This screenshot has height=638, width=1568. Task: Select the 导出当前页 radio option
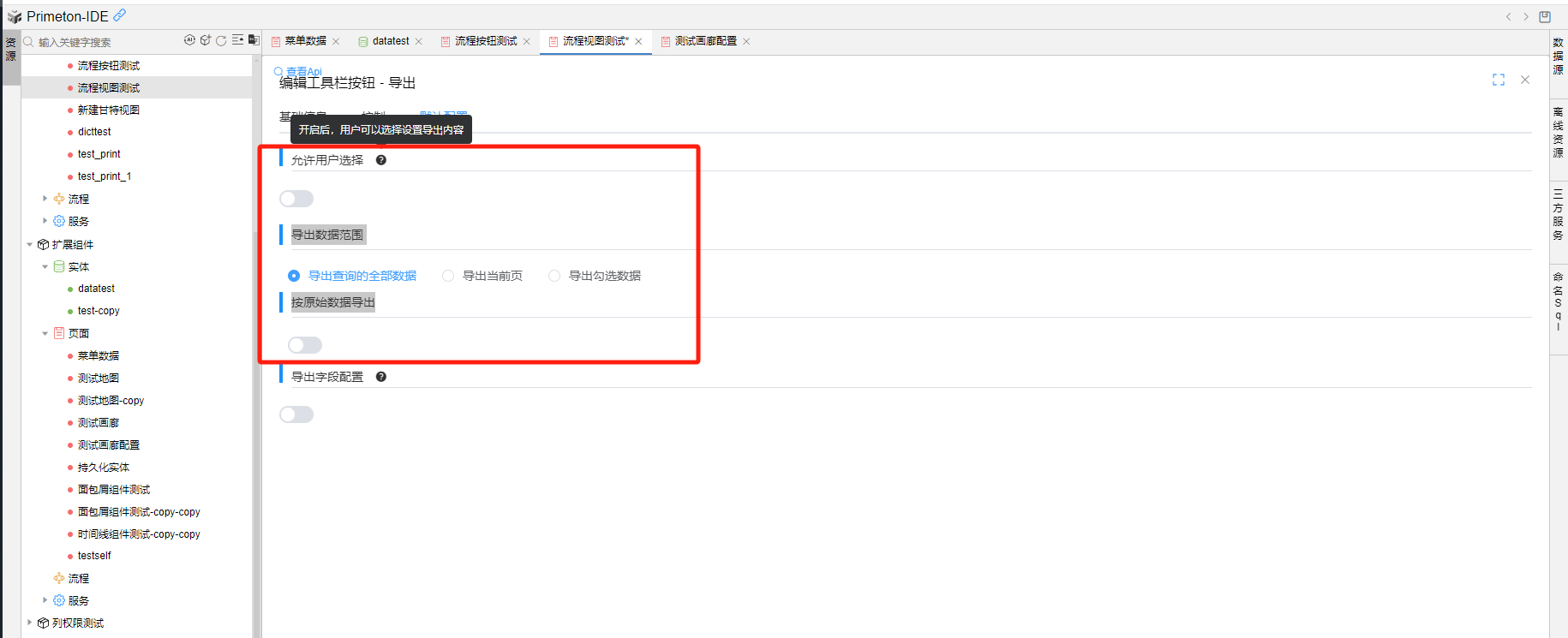pyautogui.click(x=448, y=276)
